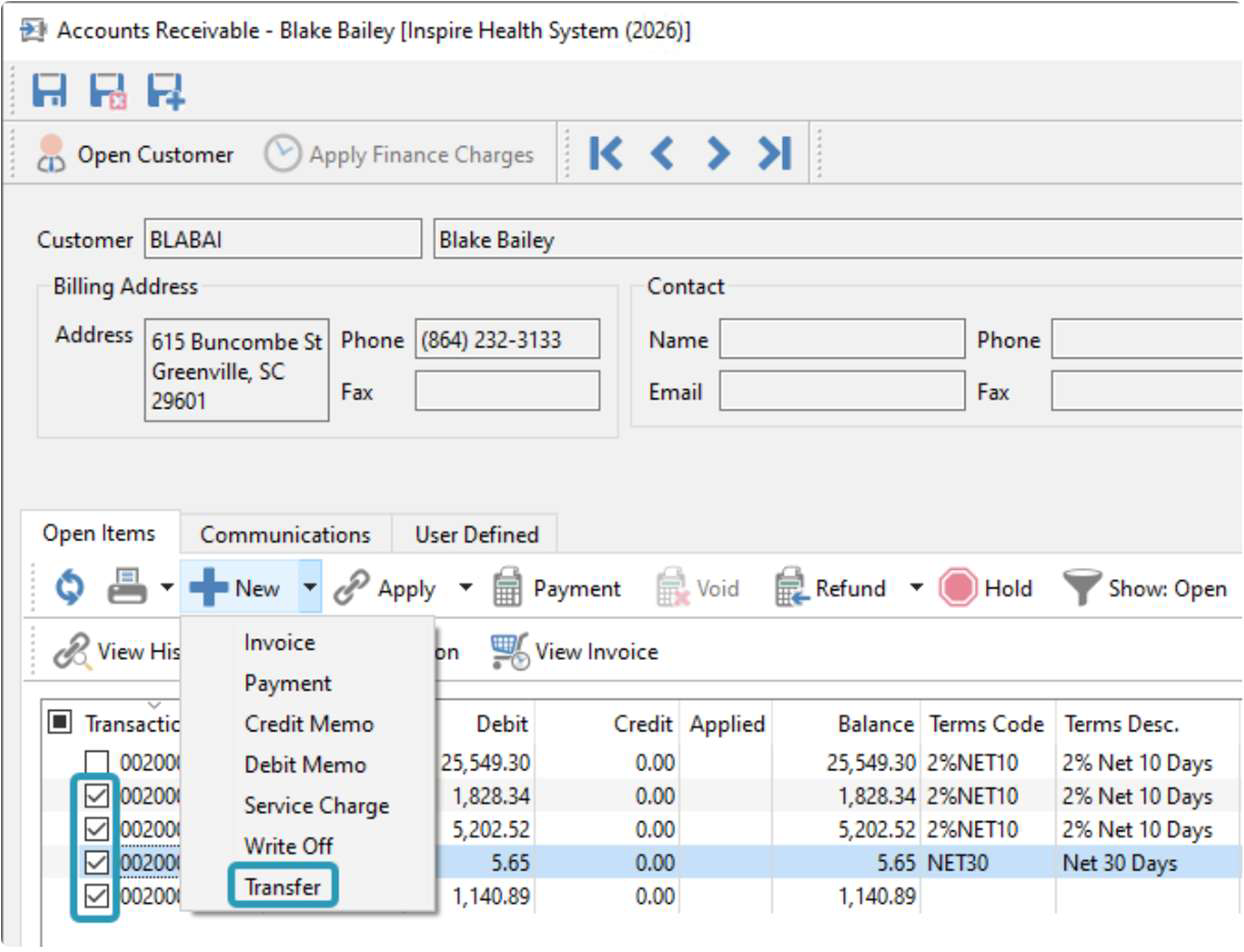Click the Customer code field BLABAI
1244x952 pixels.
pyautogui.click(x=283, y=240)
